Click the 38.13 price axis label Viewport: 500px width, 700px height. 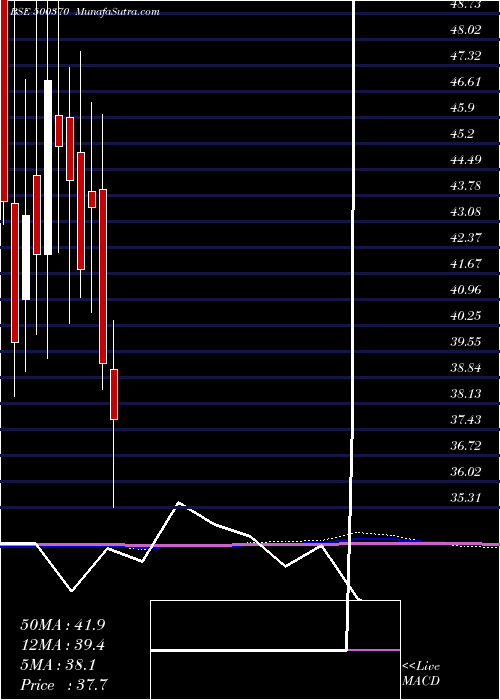click(x=466, y=394)
